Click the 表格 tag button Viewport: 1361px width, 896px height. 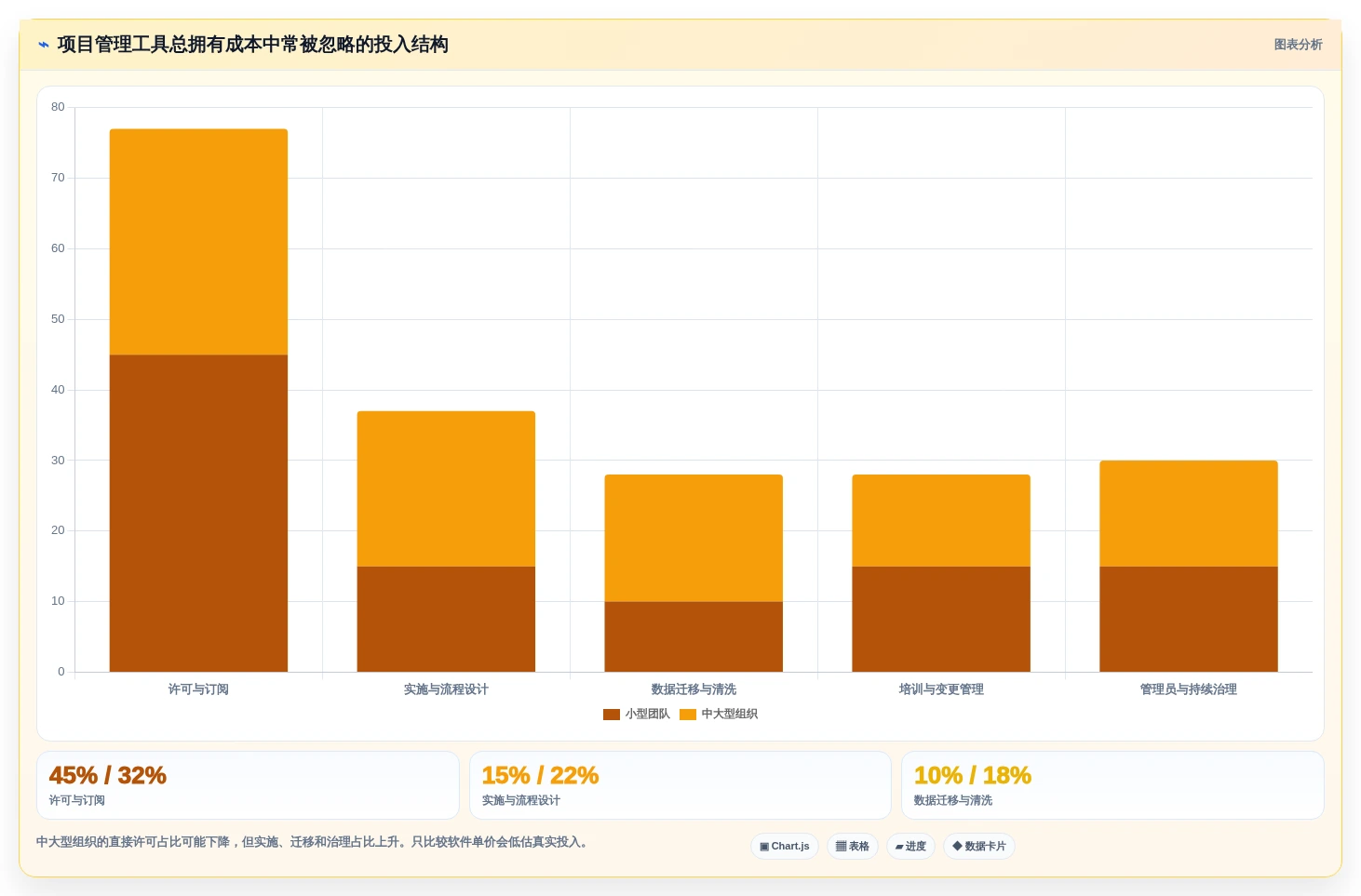coord(853,847)
